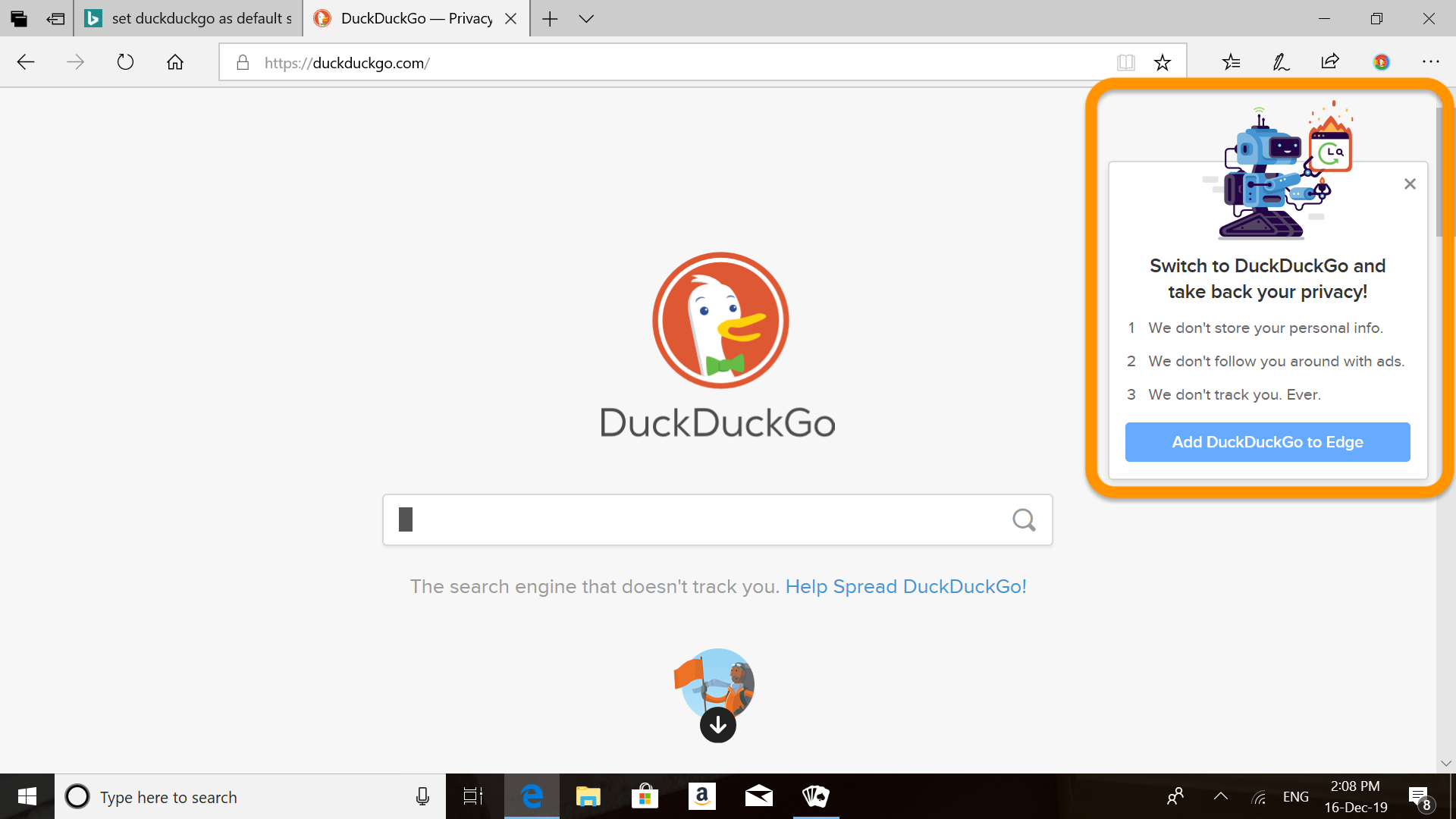This screenshot has width=1456, height=819.
Task: Show tabs you've set aside icon
Action: click(x=19, y=19)
